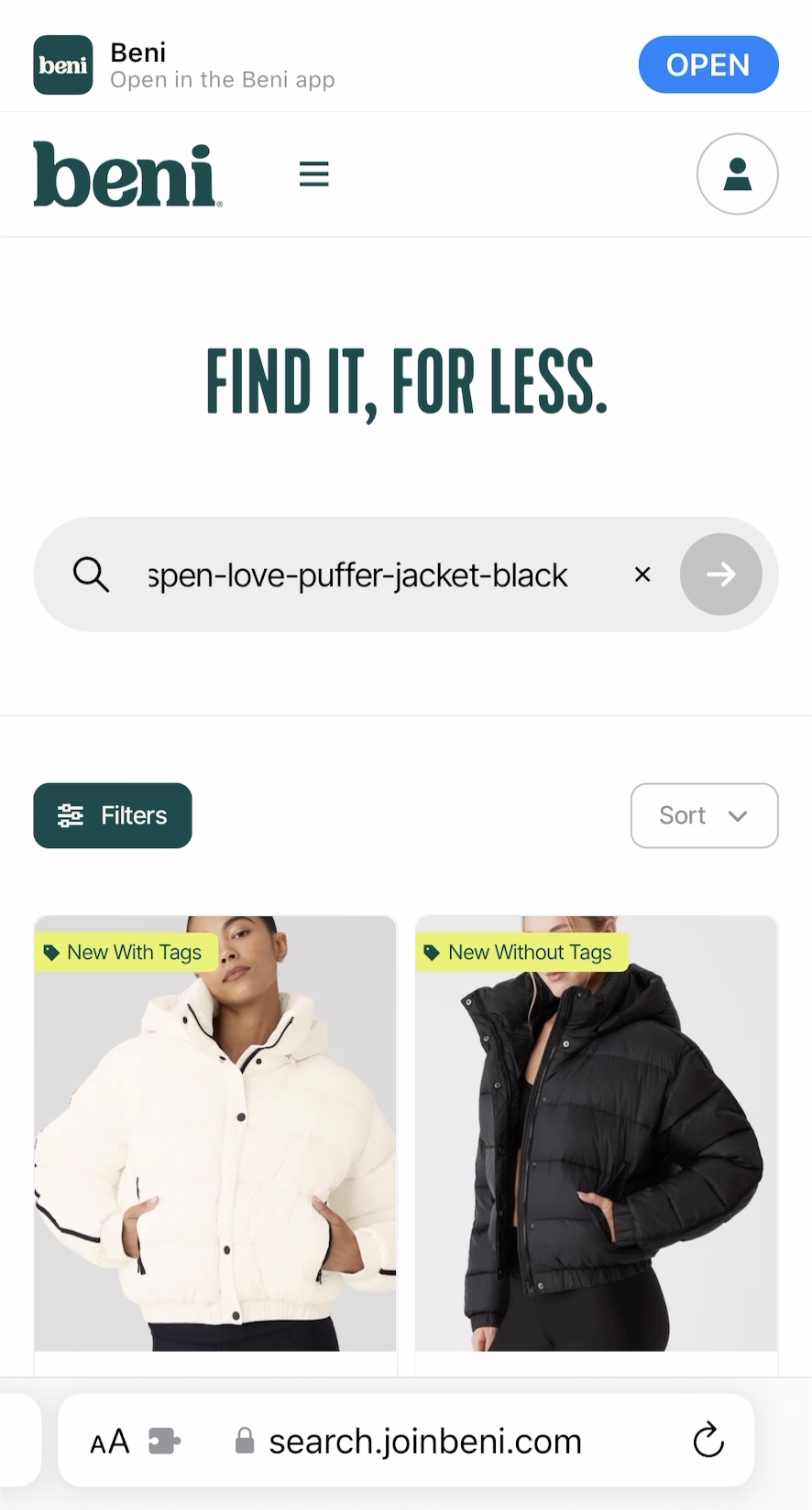Go to Beni homepage via logo
Screen dimensions: 812x1510
[127, 175]
